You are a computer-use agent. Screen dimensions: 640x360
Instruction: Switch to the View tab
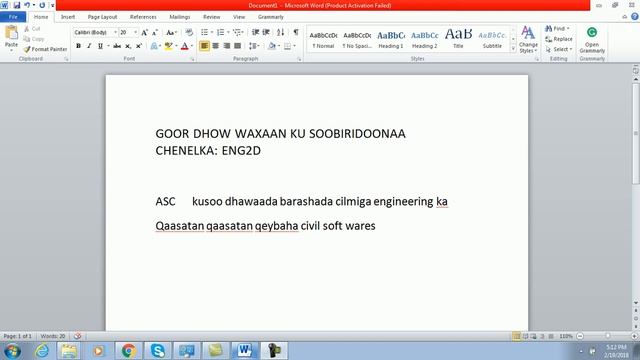239,17
